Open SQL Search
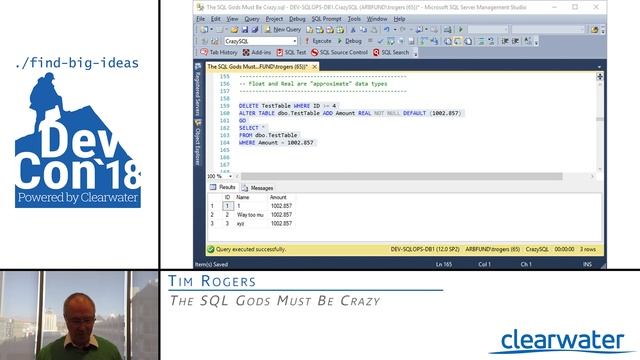 click(391, 52)
